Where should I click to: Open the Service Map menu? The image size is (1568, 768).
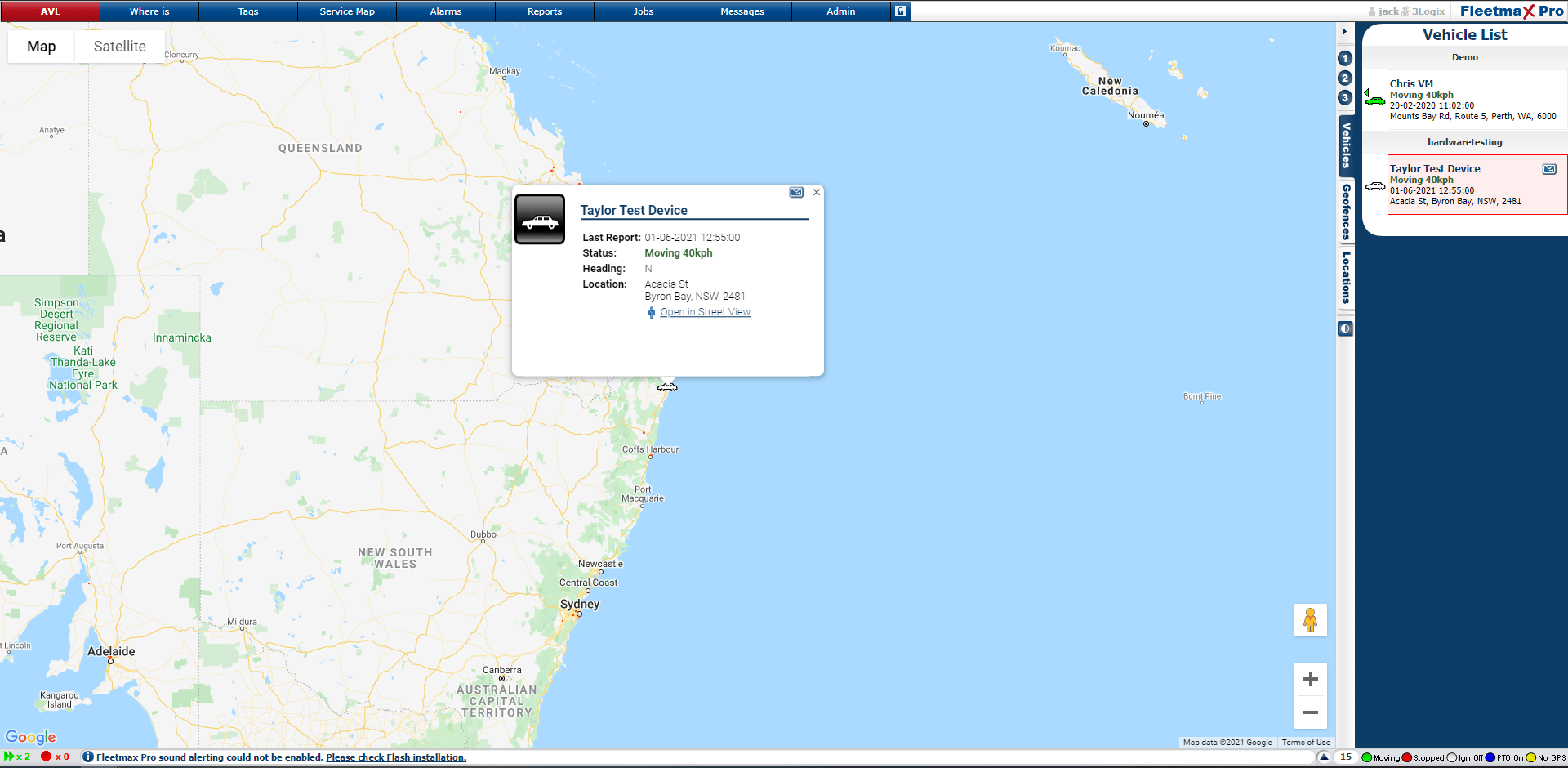(x=347, y=11)
